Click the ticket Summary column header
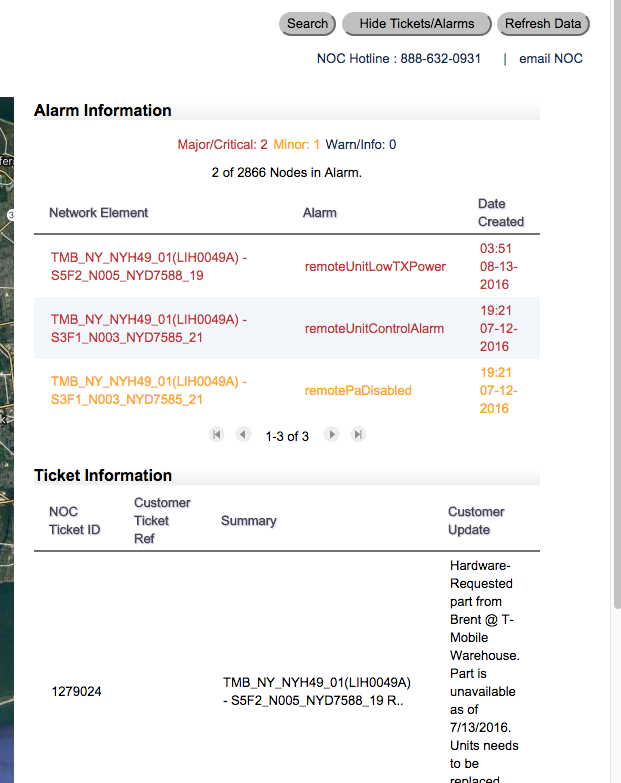The width and height of the screenshot is (621, 783). pyautogui.click(x=249, y=521)
